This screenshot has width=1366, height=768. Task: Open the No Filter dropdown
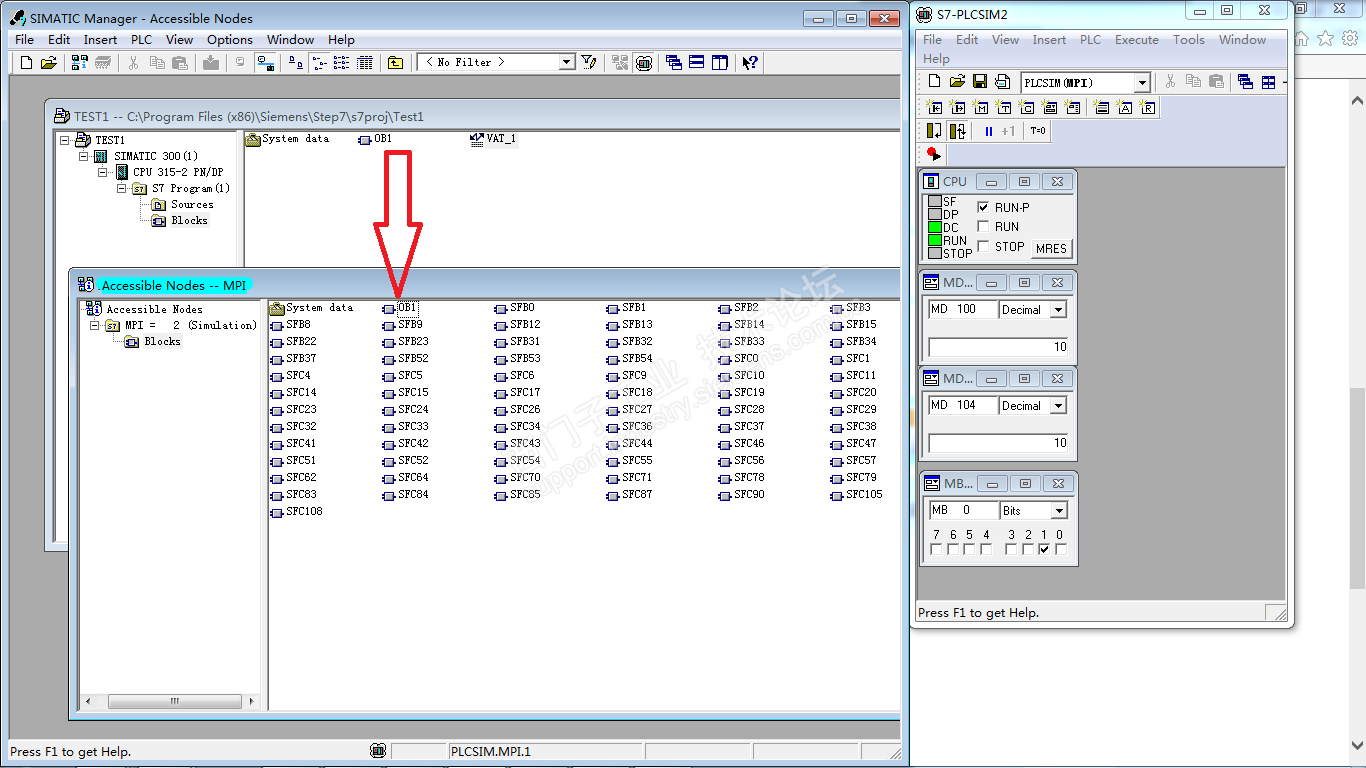pyautogui.click(x=567, y=62)
